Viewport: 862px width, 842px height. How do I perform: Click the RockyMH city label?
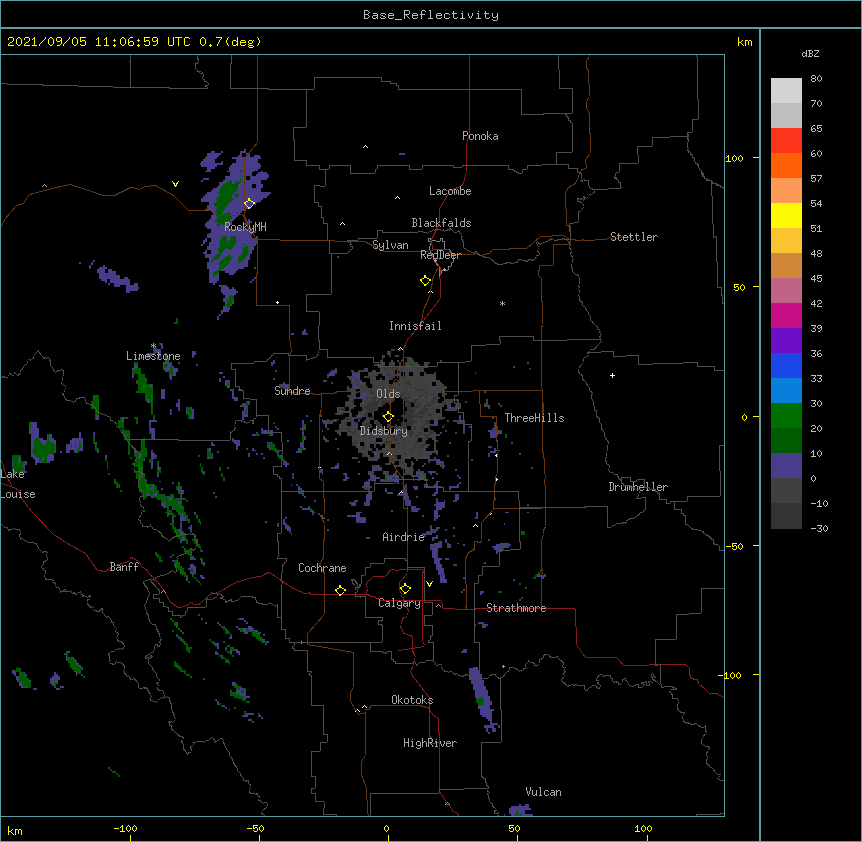245,227
